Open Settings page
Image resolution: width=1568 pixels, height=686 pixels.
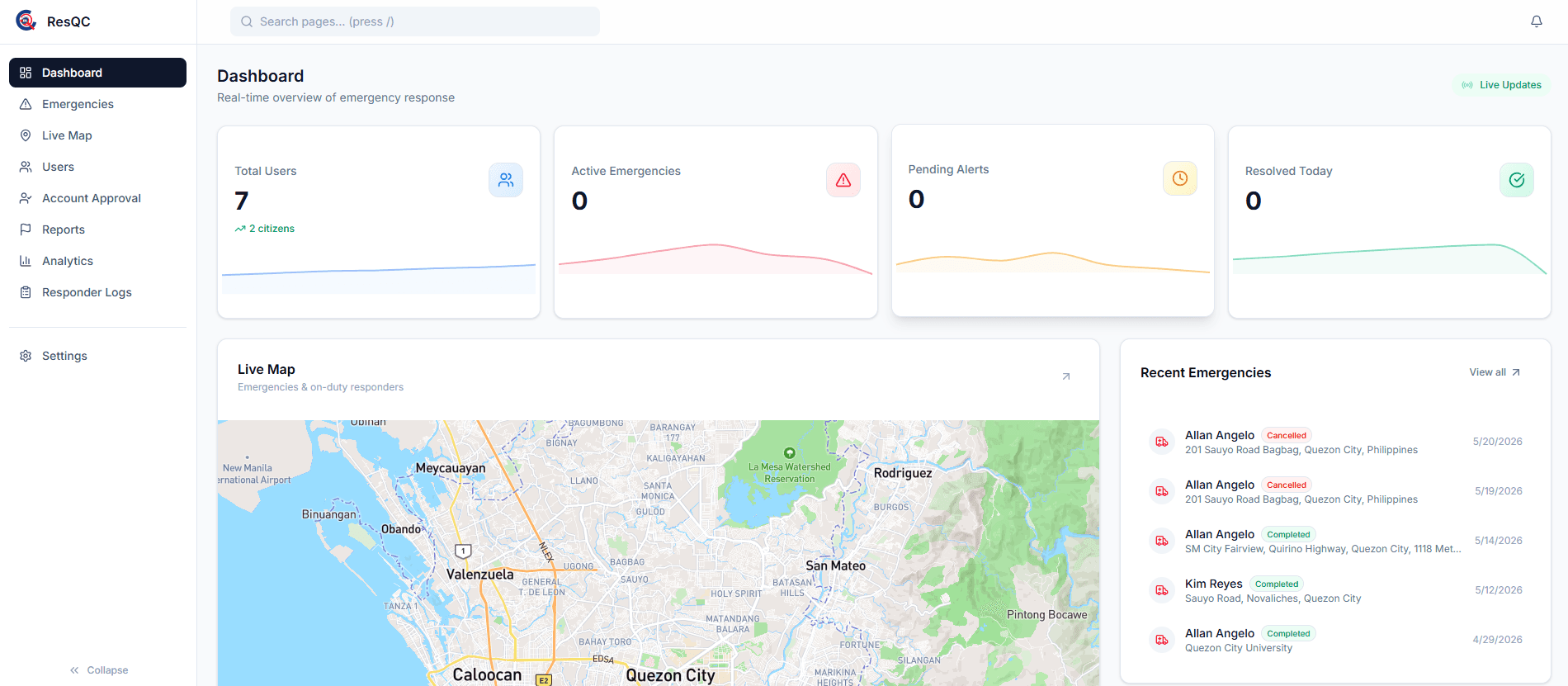click(x=97, y=356)
